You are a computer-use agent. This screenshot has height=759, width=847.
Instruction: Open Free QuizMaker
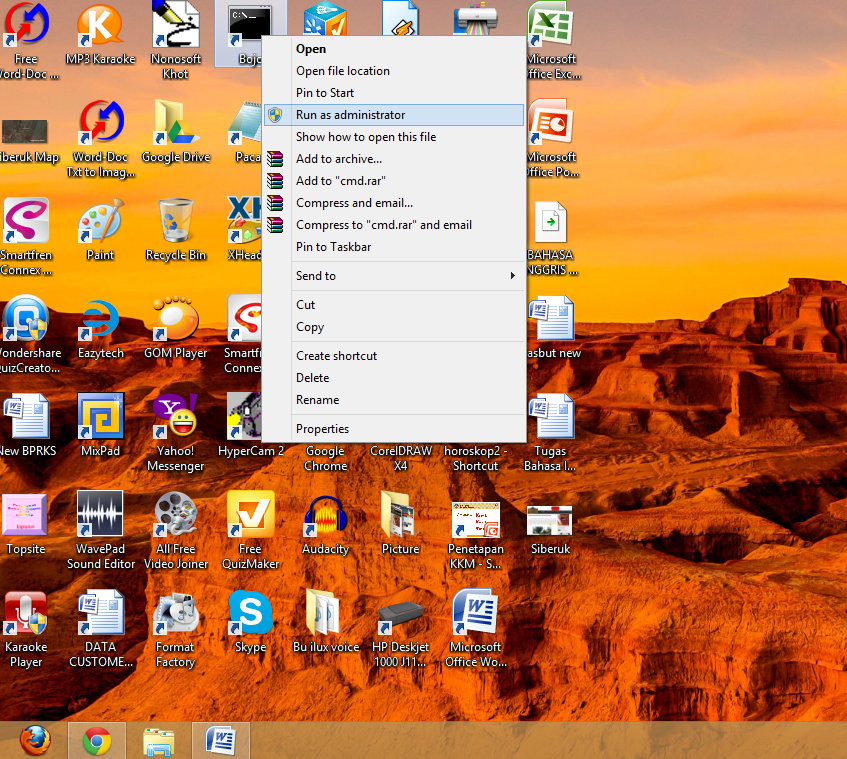[x=250, y=515]
